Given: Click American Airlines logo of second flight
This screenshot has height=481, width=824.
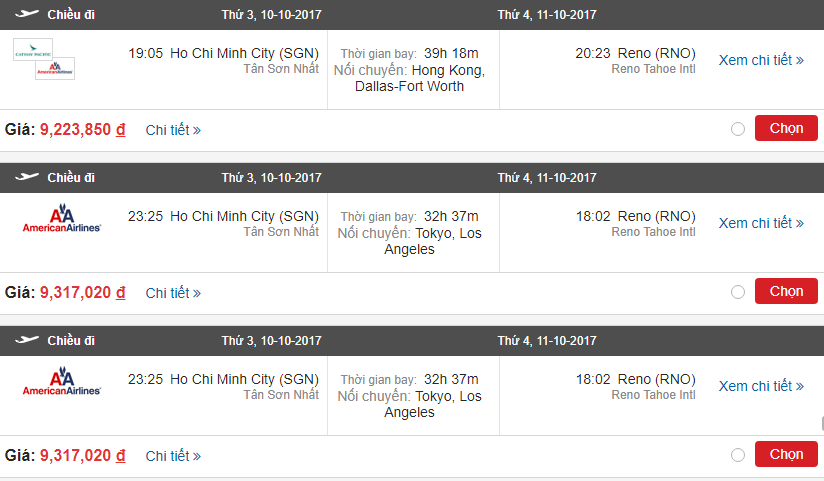Looking at the screenshot, I should click(x=61, y=218).
